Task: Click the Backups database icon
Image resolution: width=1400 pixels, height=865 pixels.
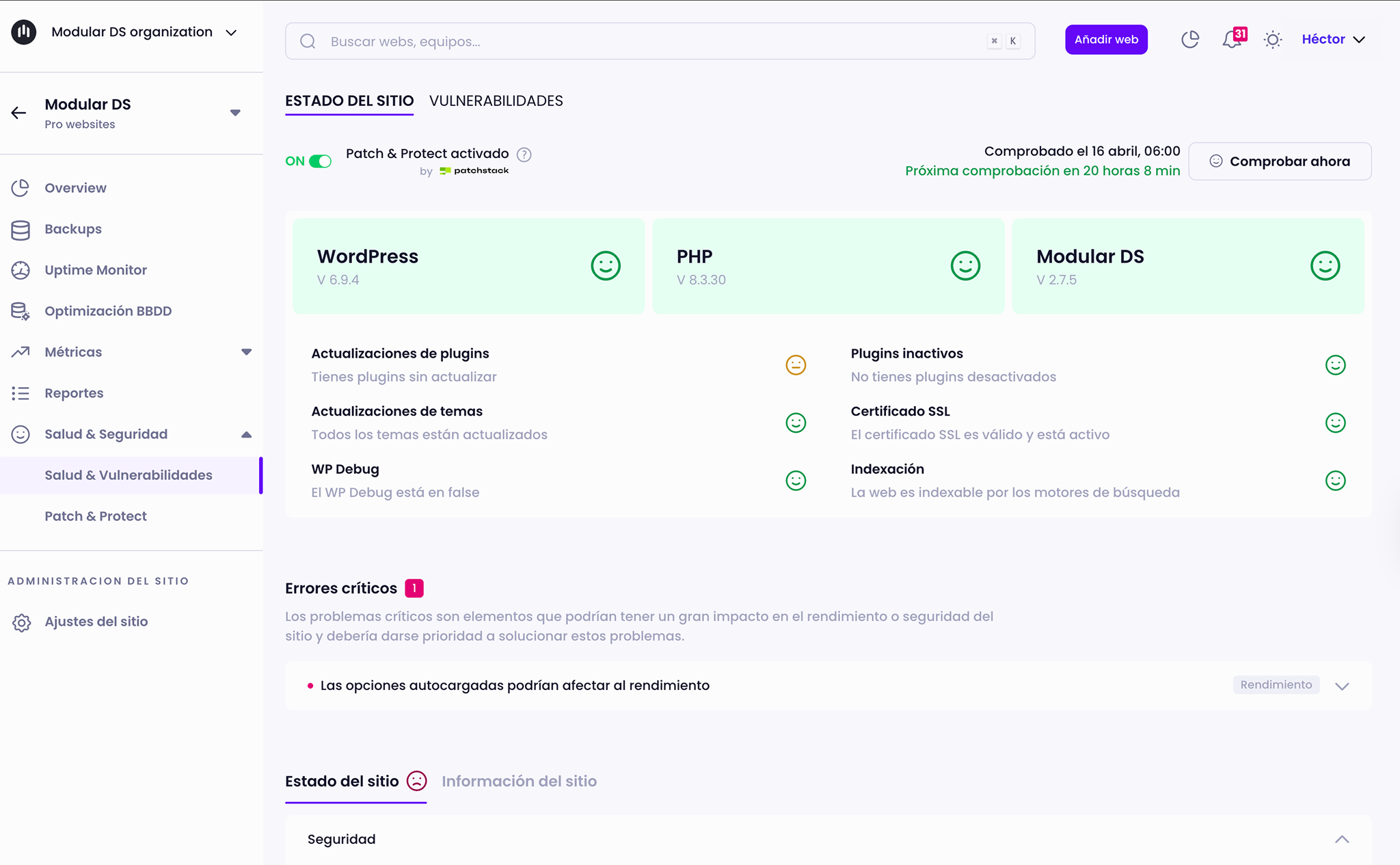Action: 21,230
